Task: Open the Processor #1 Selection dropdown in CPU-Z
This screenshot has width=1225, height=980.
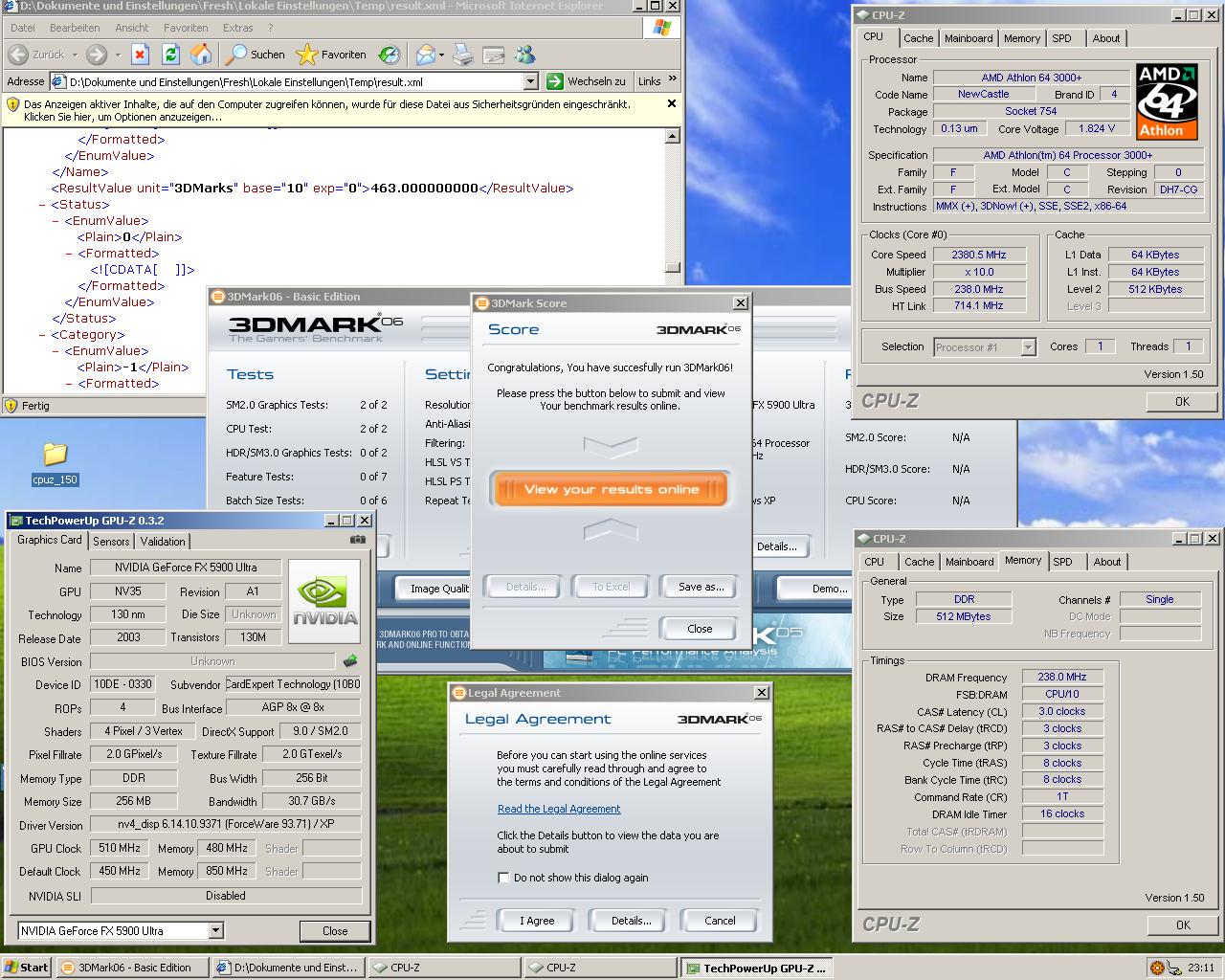Action: pos(1028,347)
